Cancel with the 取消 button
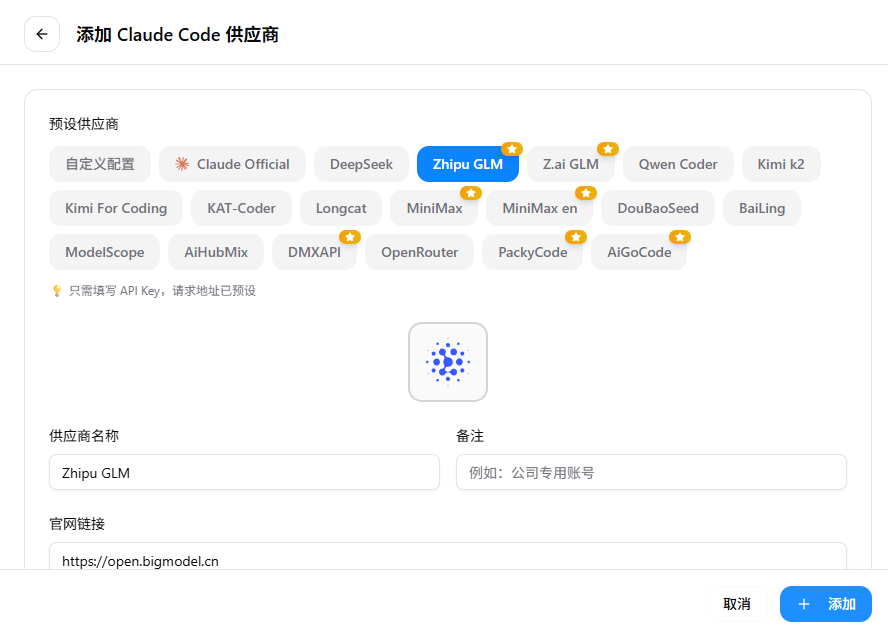Screen dimensions: 888x625 click(737, 604)
